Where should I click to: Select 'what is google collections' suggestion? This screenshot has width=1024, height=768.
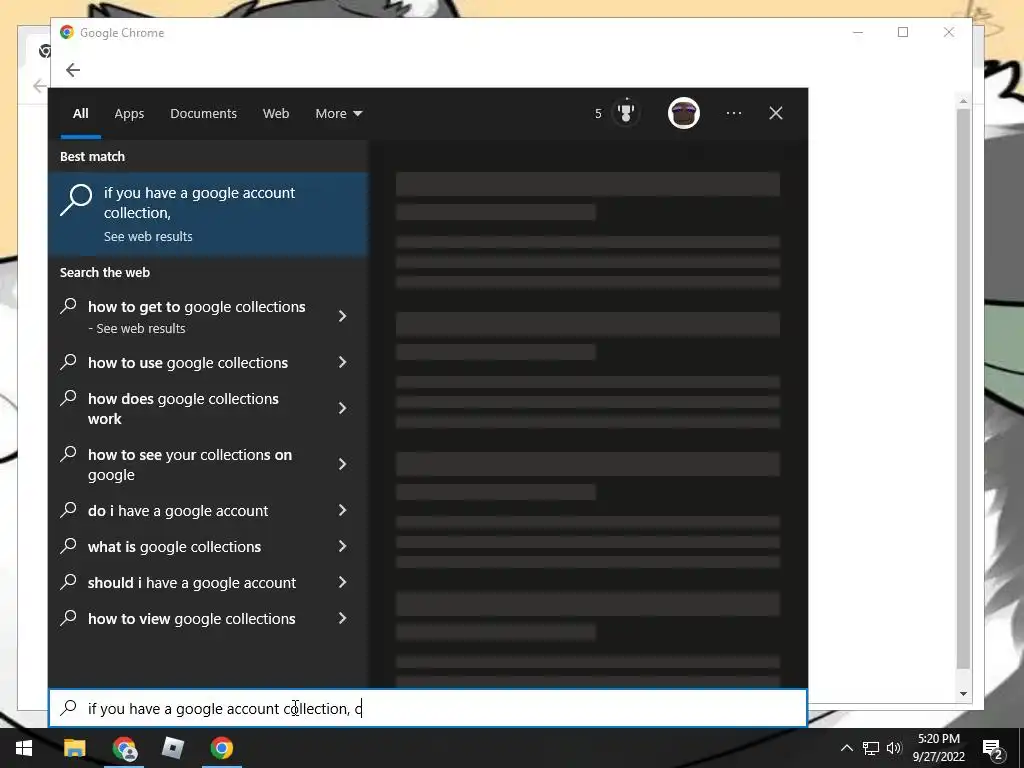[x=174, y=547]
